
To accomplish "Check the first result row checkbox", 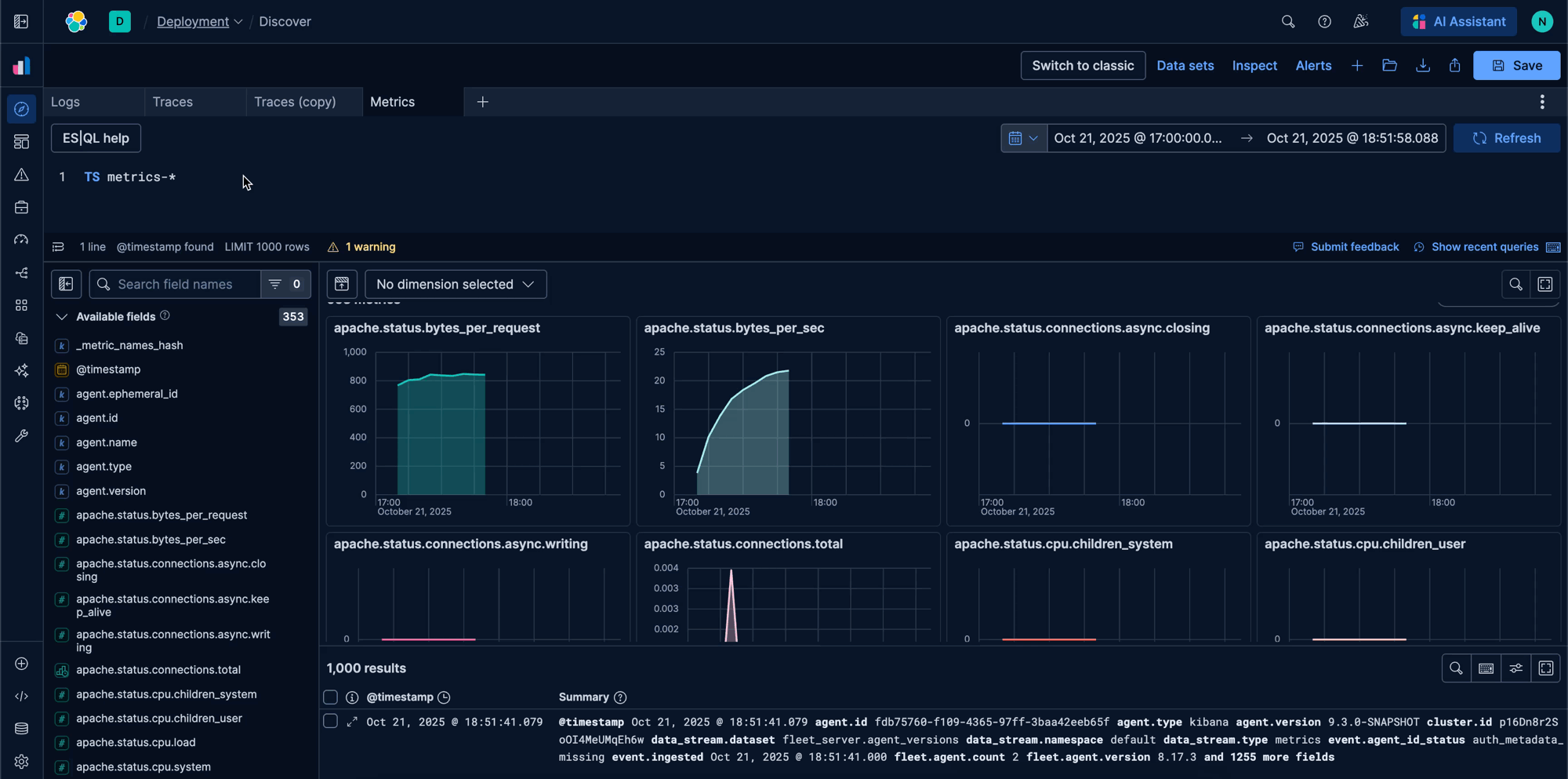I will (x=331, y=722).
